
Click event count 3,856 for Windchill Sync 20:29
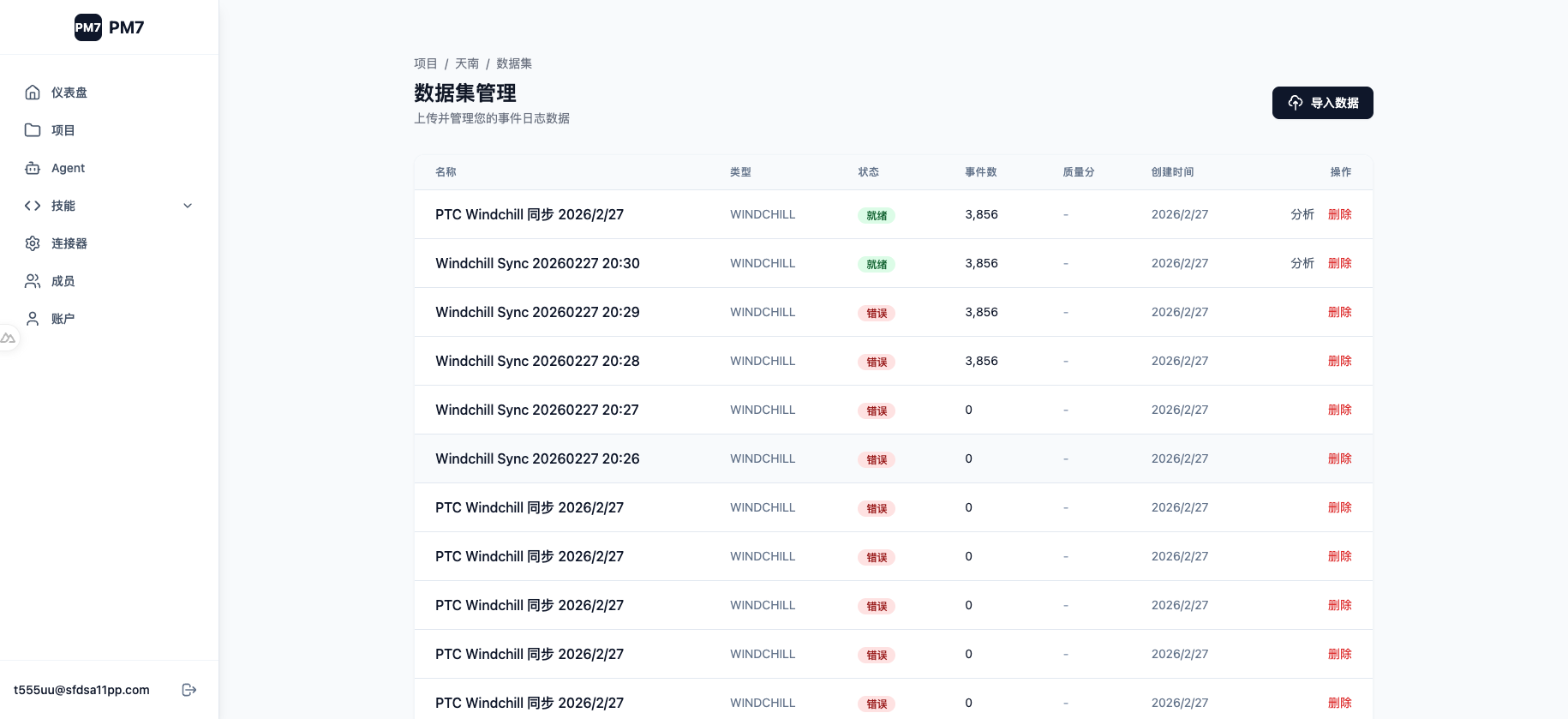point(981,312)
